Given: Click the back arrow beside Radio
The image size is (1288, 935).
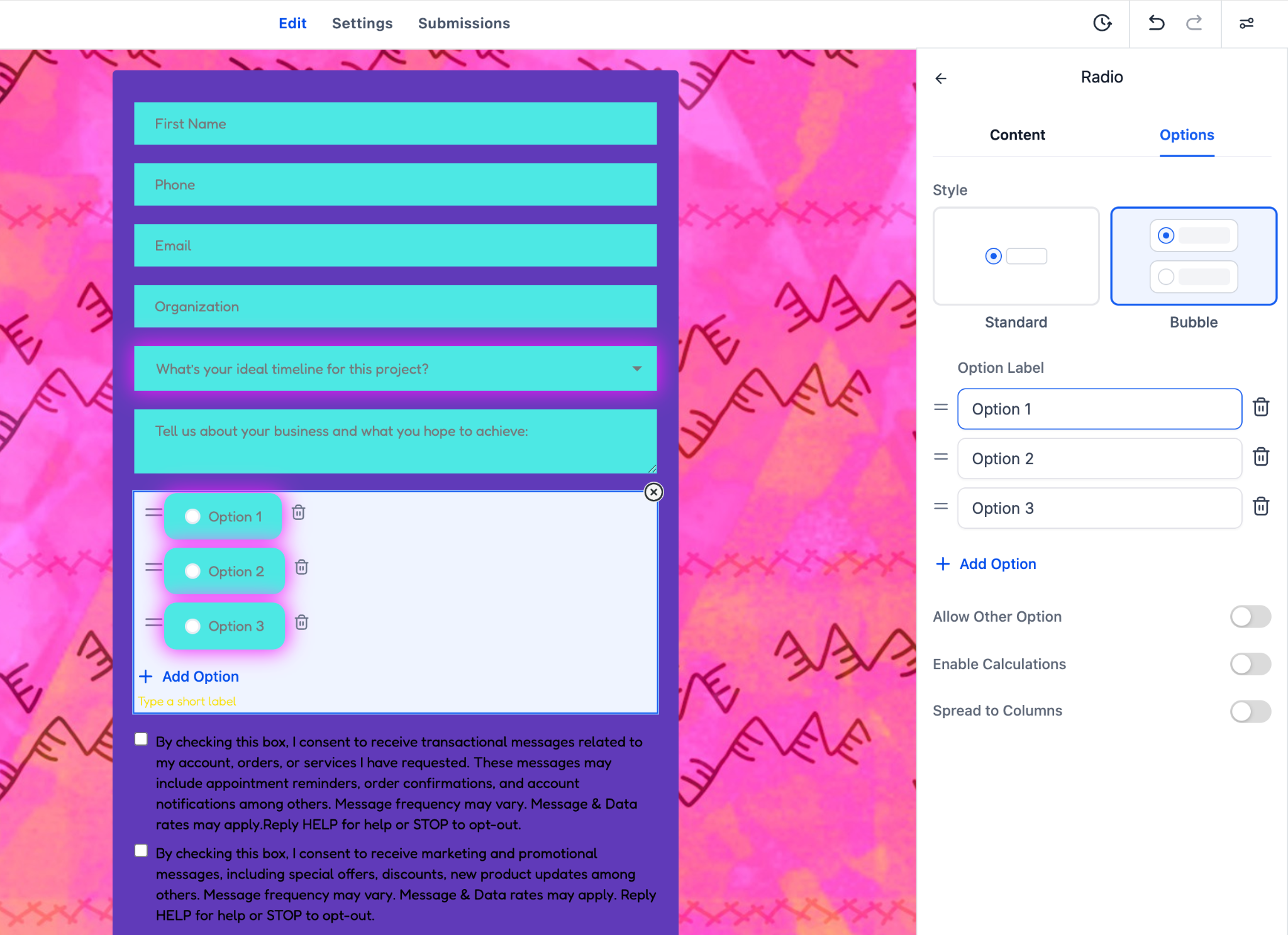Looking at the screenshot, I should (941, 78).
